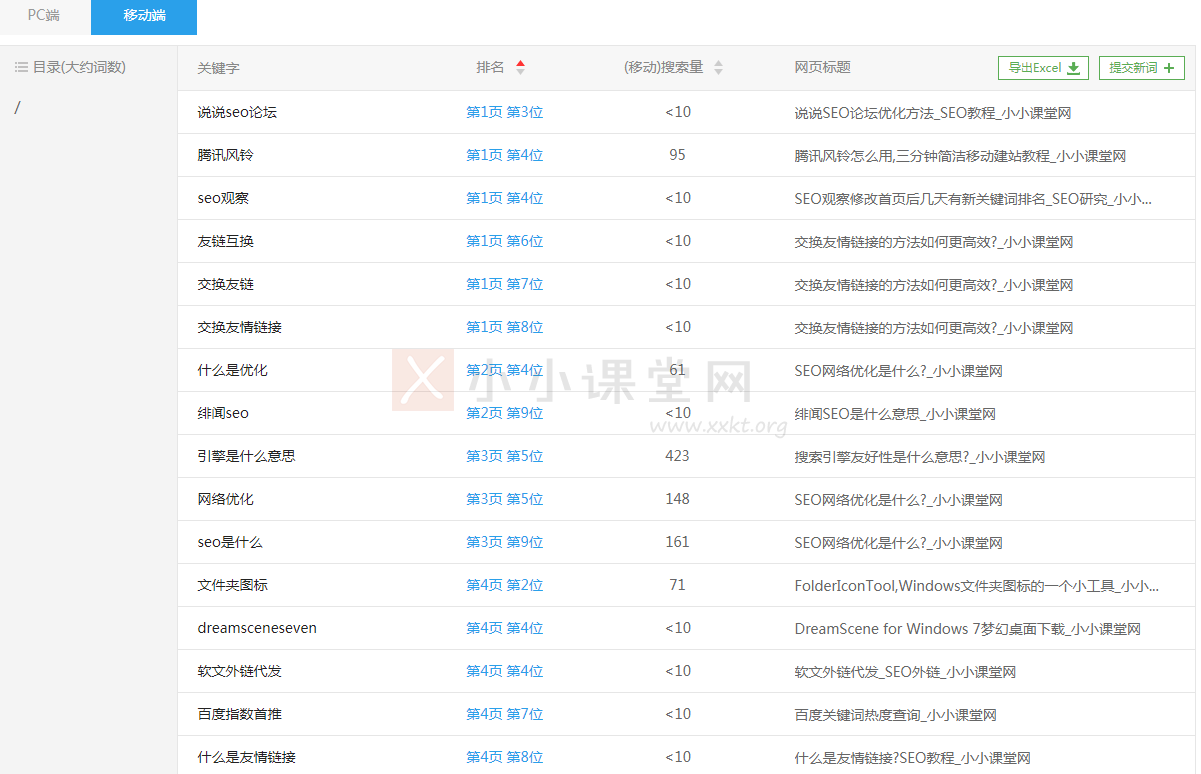Click keyword 什么是优化
This screenshot has height=774, width=1201.
click(232, 371)
